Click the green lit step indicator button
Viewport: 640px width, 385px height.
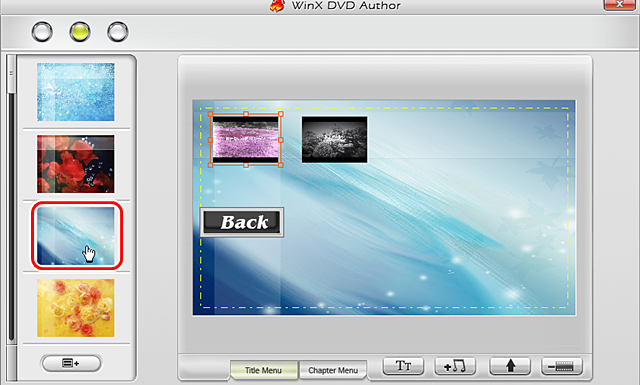coord(80,32)
